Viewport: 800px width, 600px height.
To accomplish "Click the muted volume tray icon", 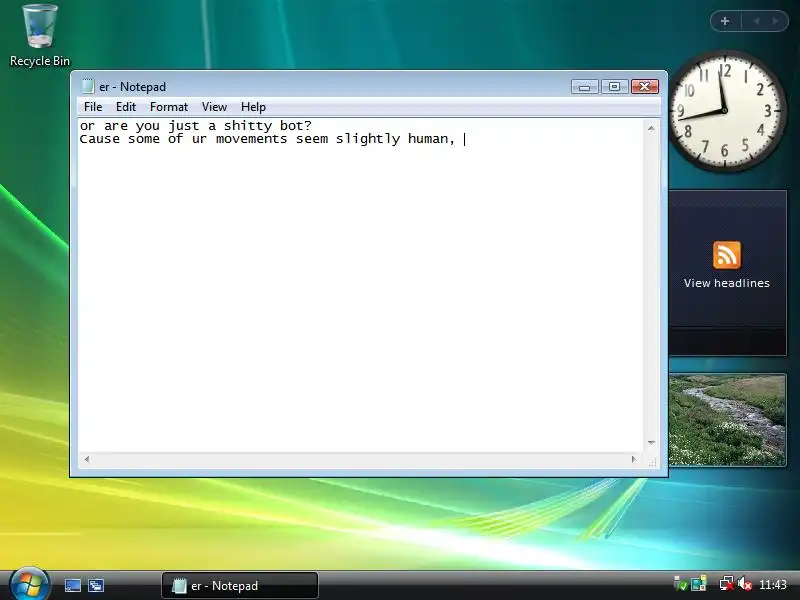I will click(x=745, y=584).
